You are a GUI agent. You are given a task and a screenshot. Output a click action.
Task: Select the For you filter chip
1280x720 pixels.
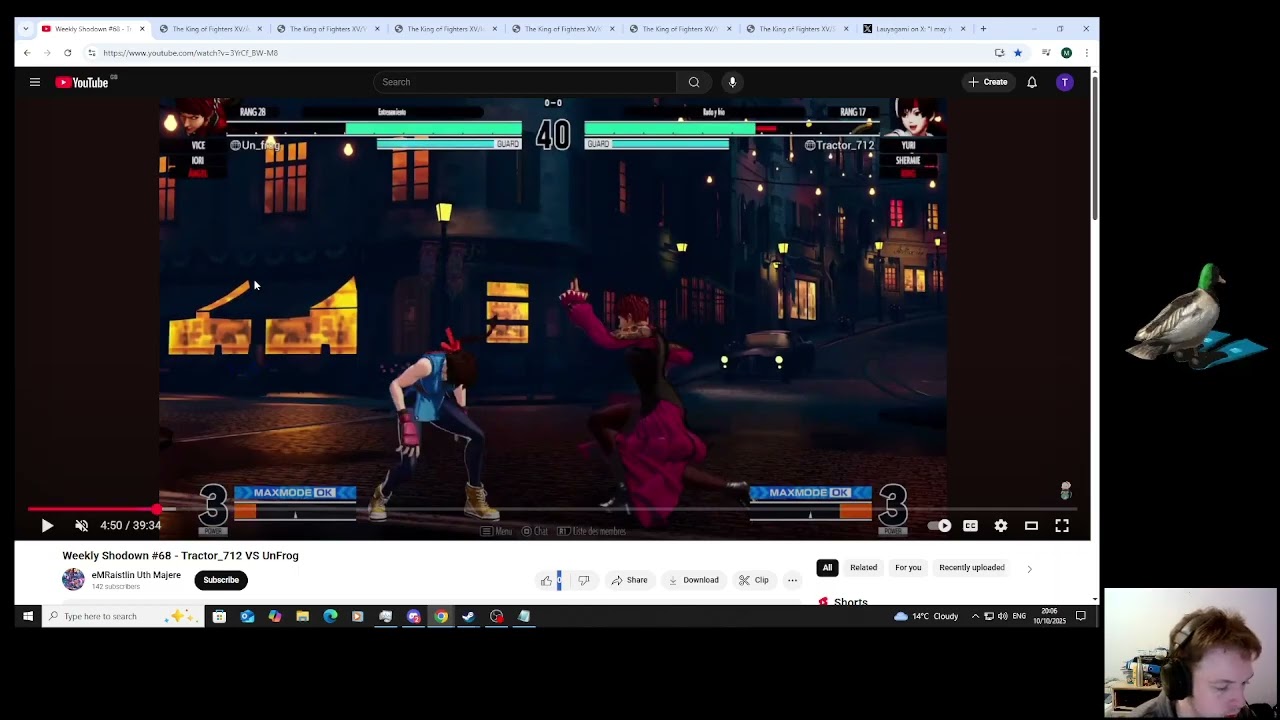908,568
